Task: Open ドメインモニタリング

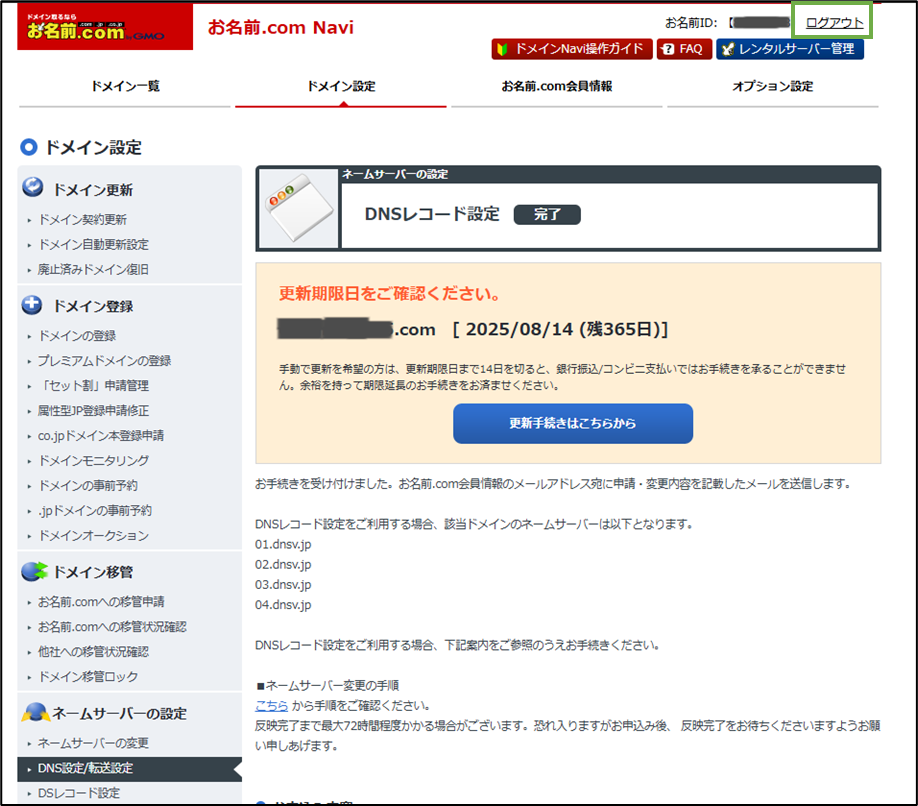Action: (94, 461)
